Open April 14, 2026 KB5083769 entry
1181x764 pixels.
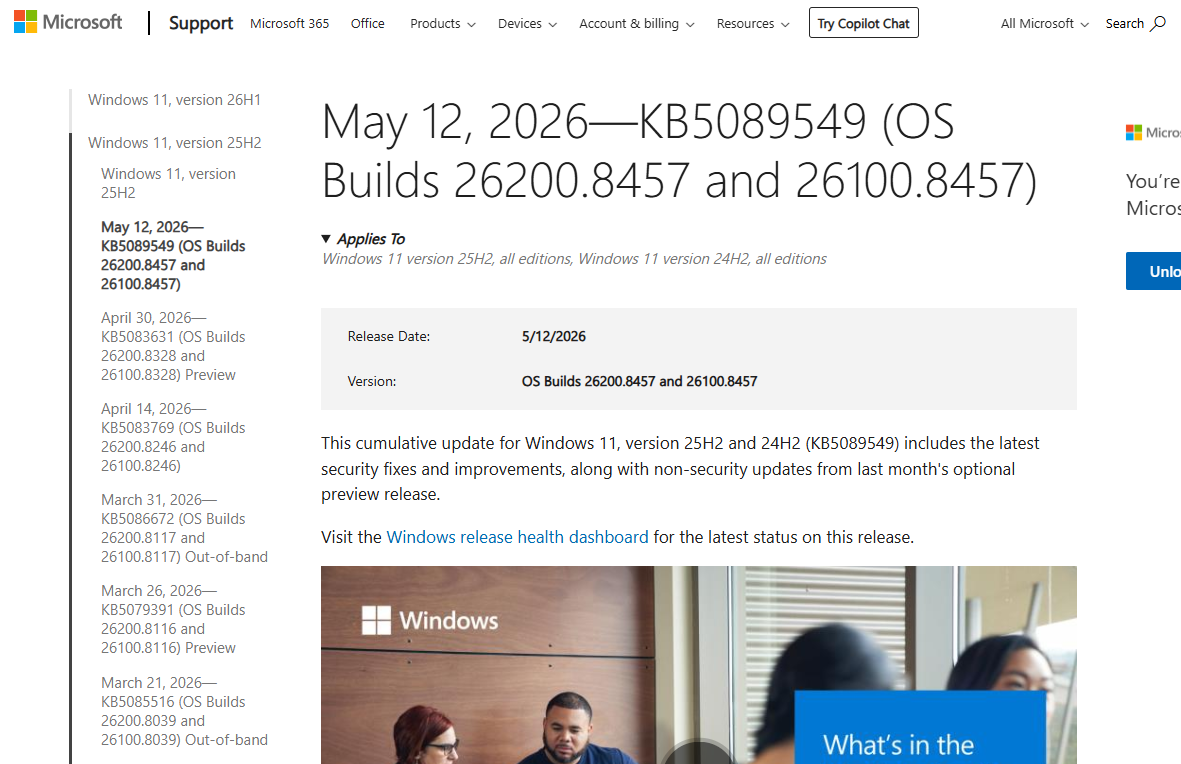click(x=172, y=437)
